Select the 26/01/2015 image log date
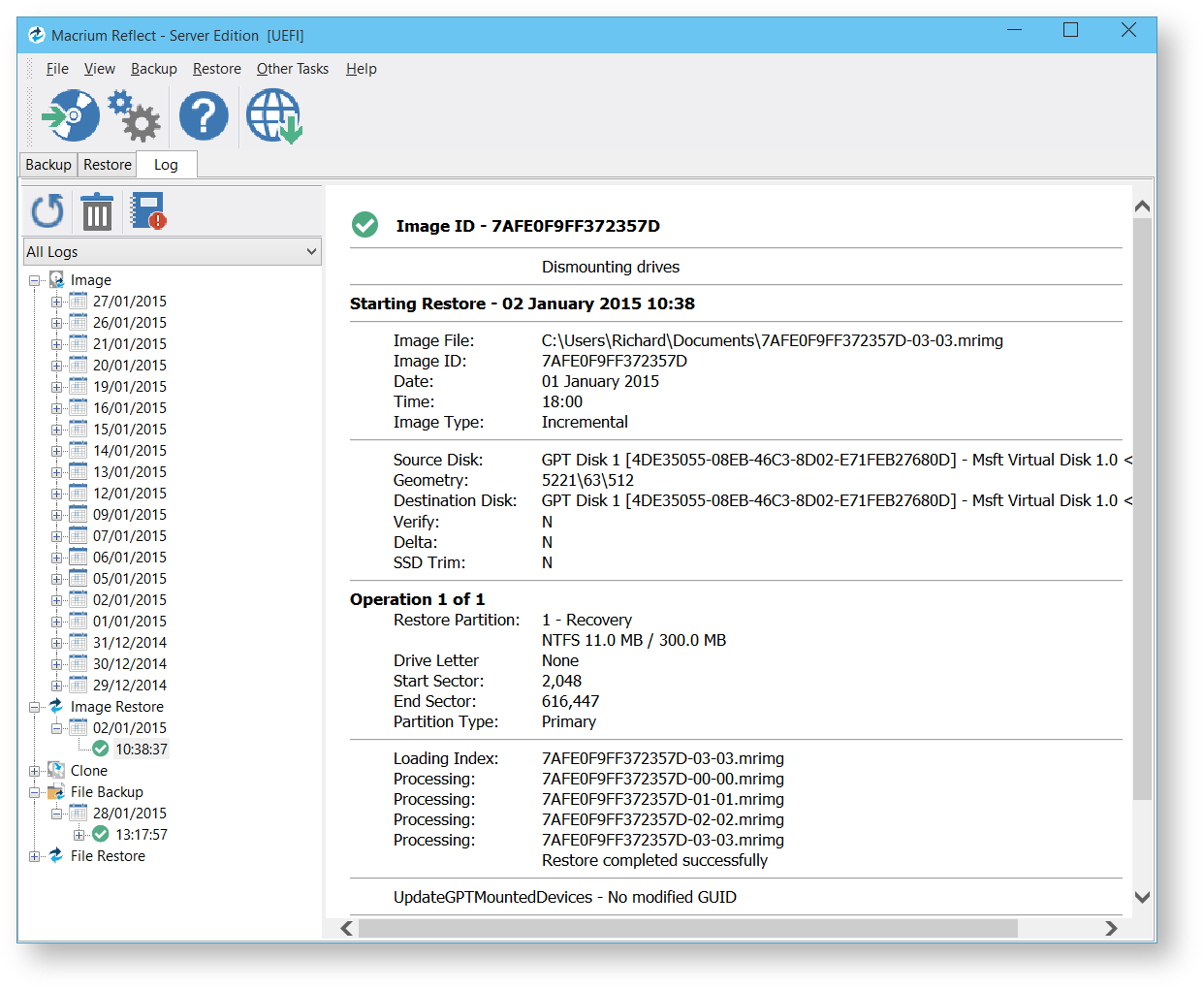1204x990 pixels. (130, 322)
